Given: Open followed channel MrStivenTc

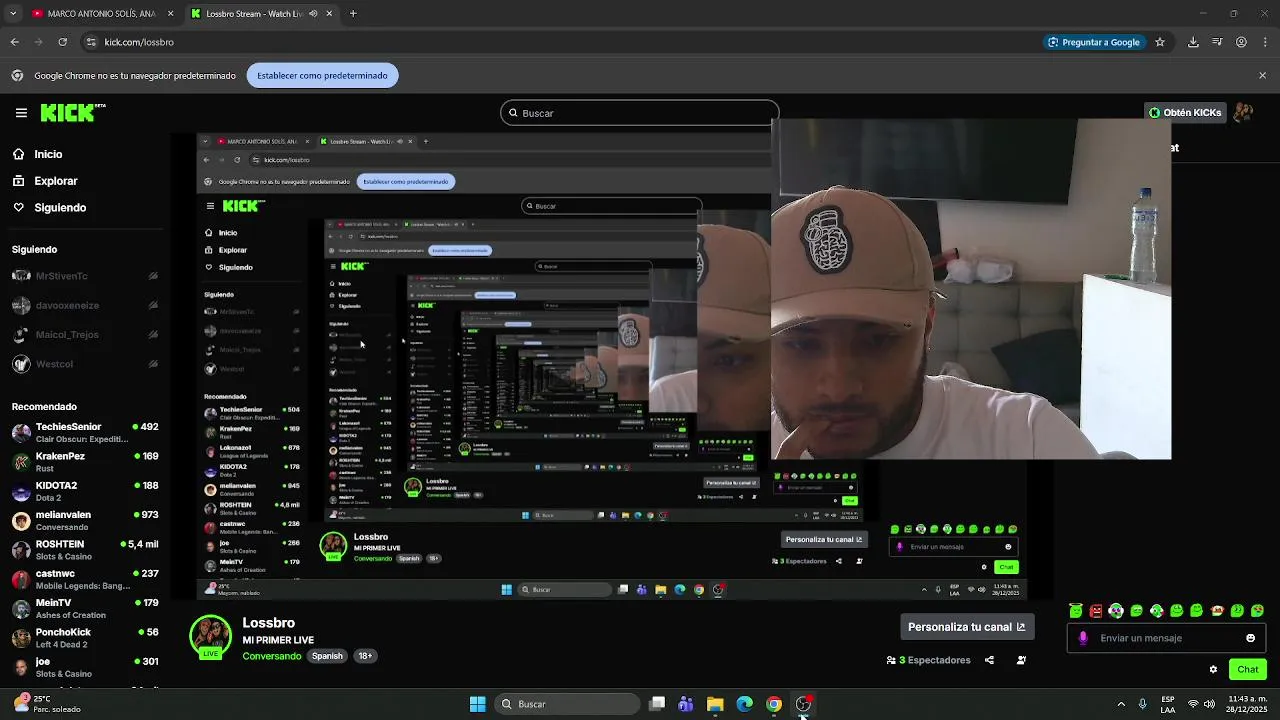Looking at the screenshot, I should (x=85, y=276).
